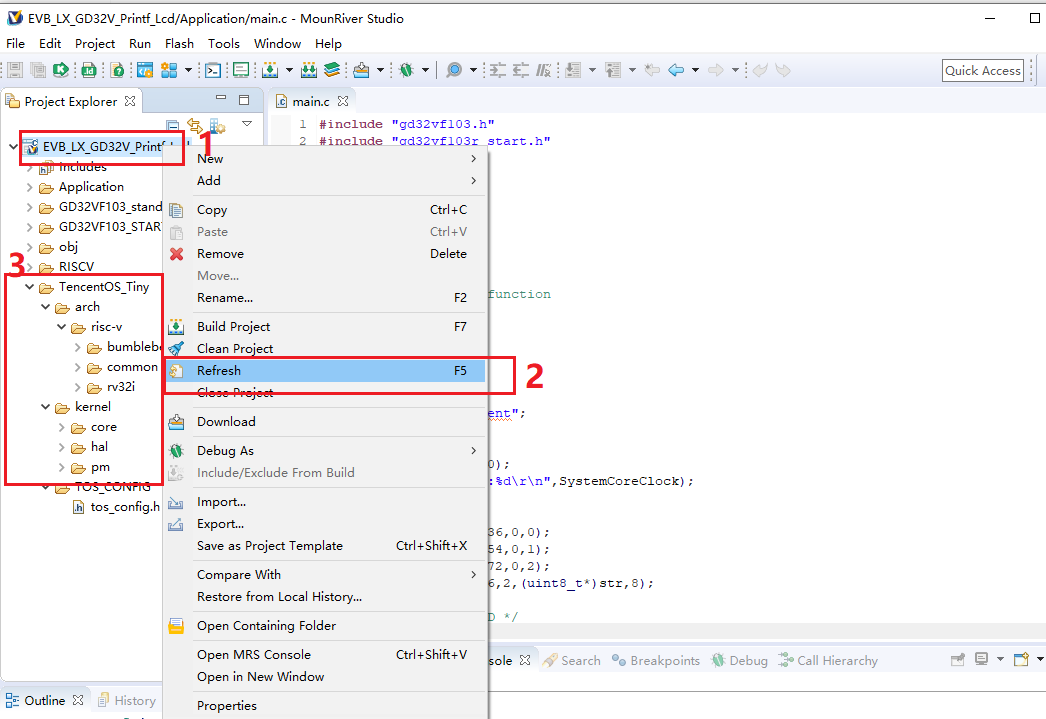Open the File menu
1046x719 pixels.
(15, 43)
